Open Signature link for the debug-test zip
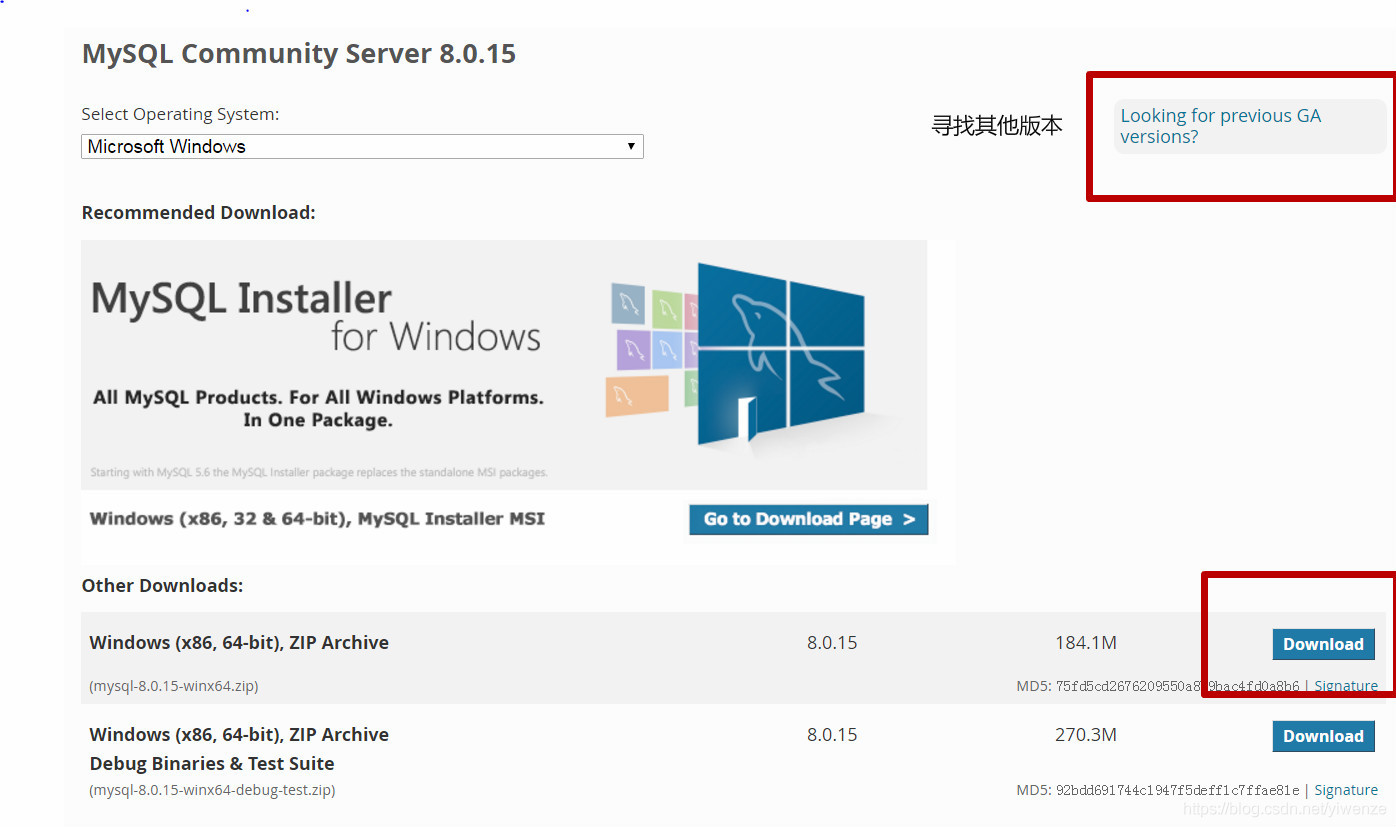This screenshot has width=1396, height=827. (x=1346, y=790)
